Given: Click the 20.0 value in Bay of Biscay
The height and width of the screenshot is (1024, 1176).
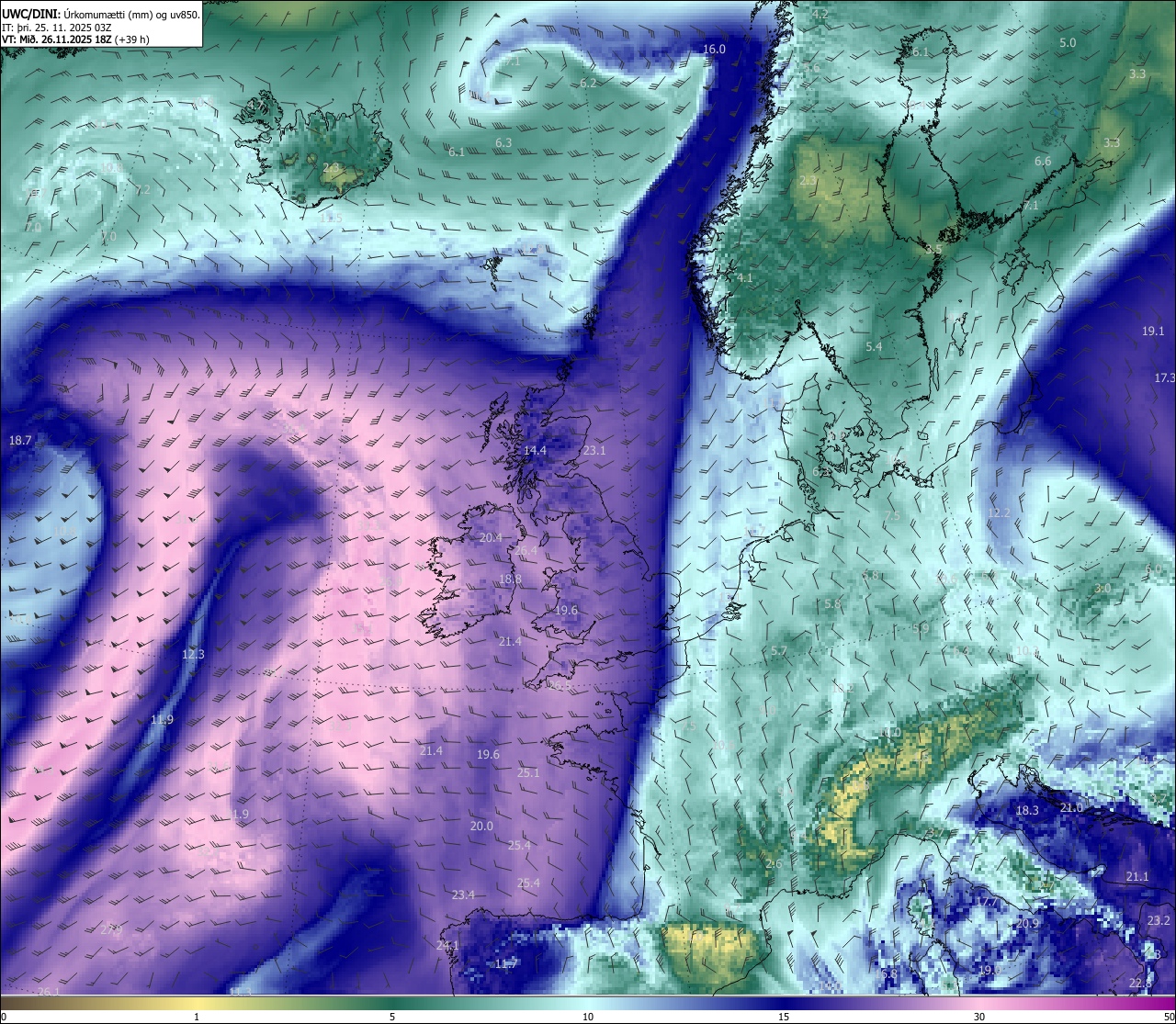Looking at the screenshot, I should coord(481,827).
